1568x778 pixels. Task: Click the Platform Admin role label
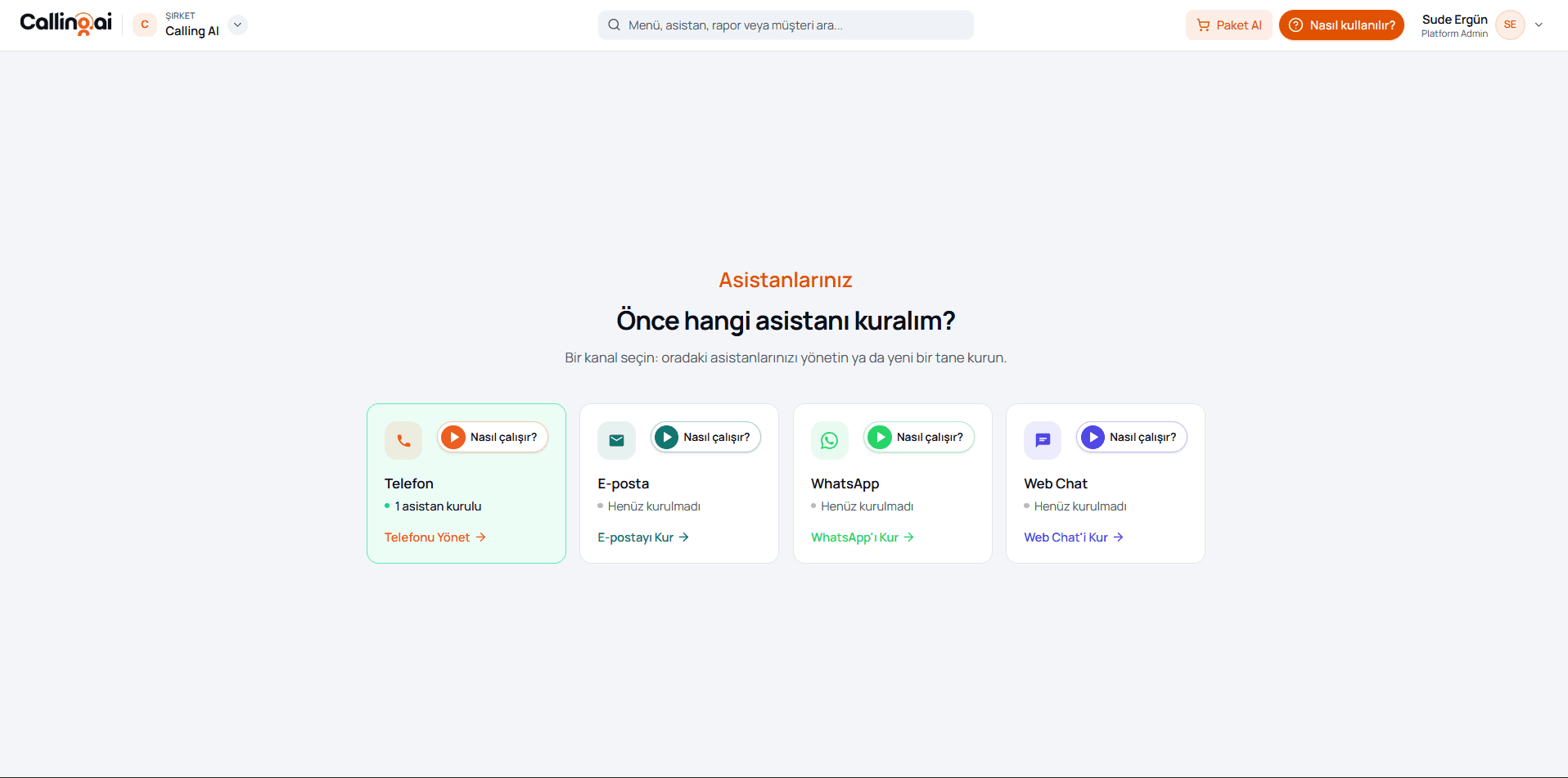tap(1454, 34)
